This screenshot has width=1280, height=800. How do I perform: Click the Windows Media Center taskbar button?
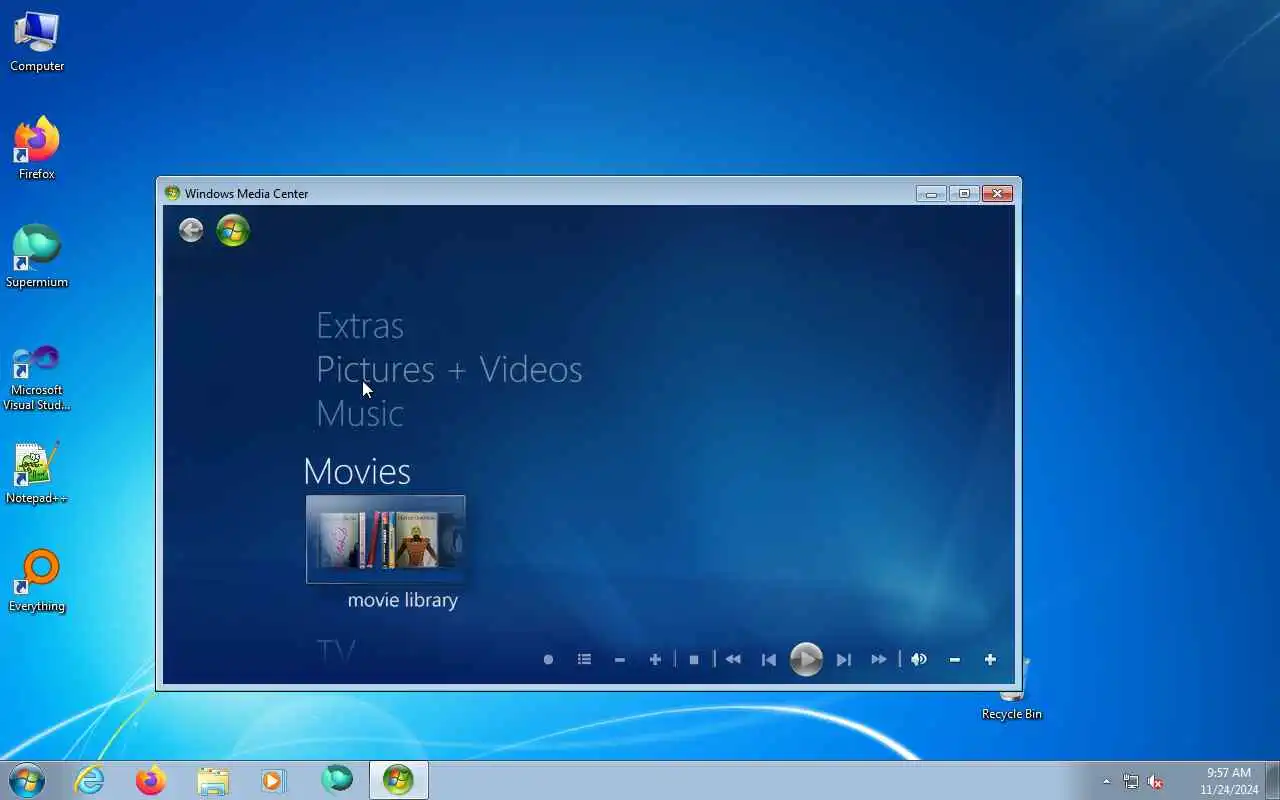click(399, 780)
